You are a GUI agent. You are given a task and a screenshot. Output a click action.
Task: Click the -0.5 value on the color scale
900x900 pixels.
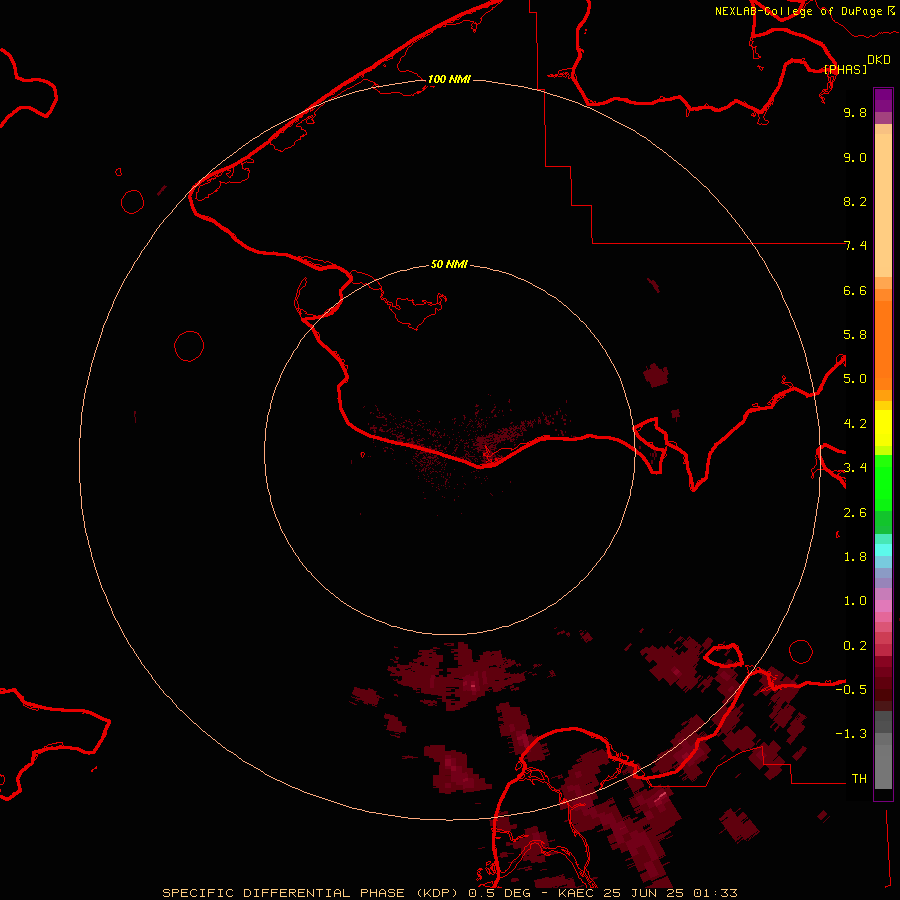tap(851, 690)
